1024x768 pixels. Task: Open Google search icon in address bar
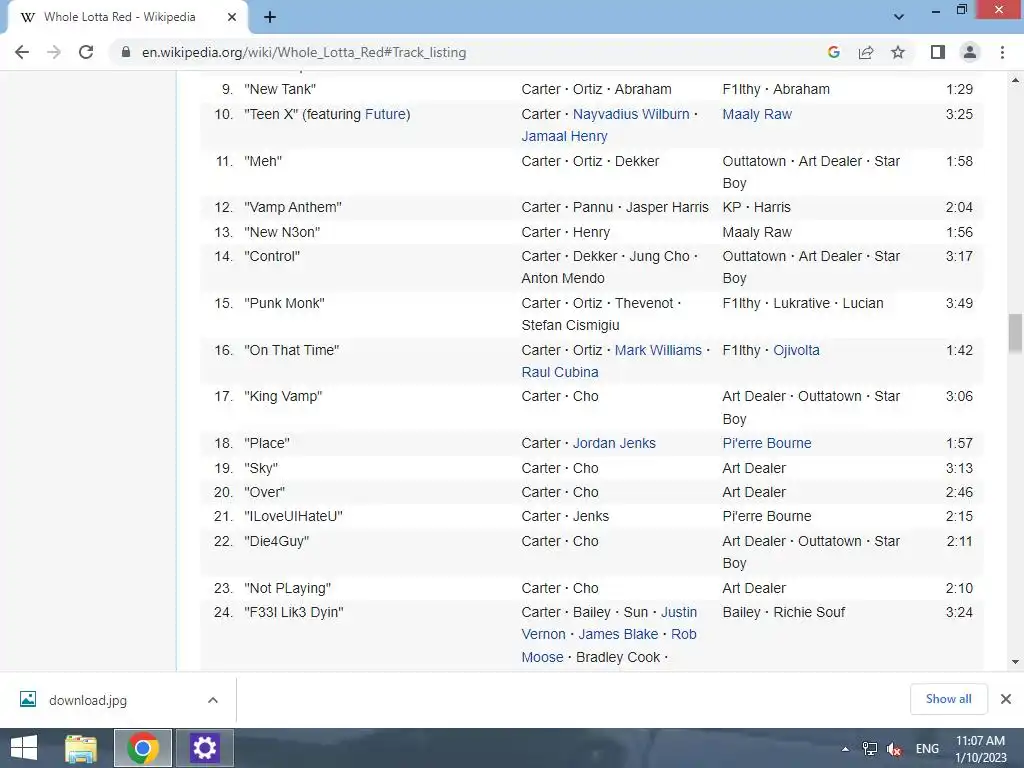(x=833, y=52)
